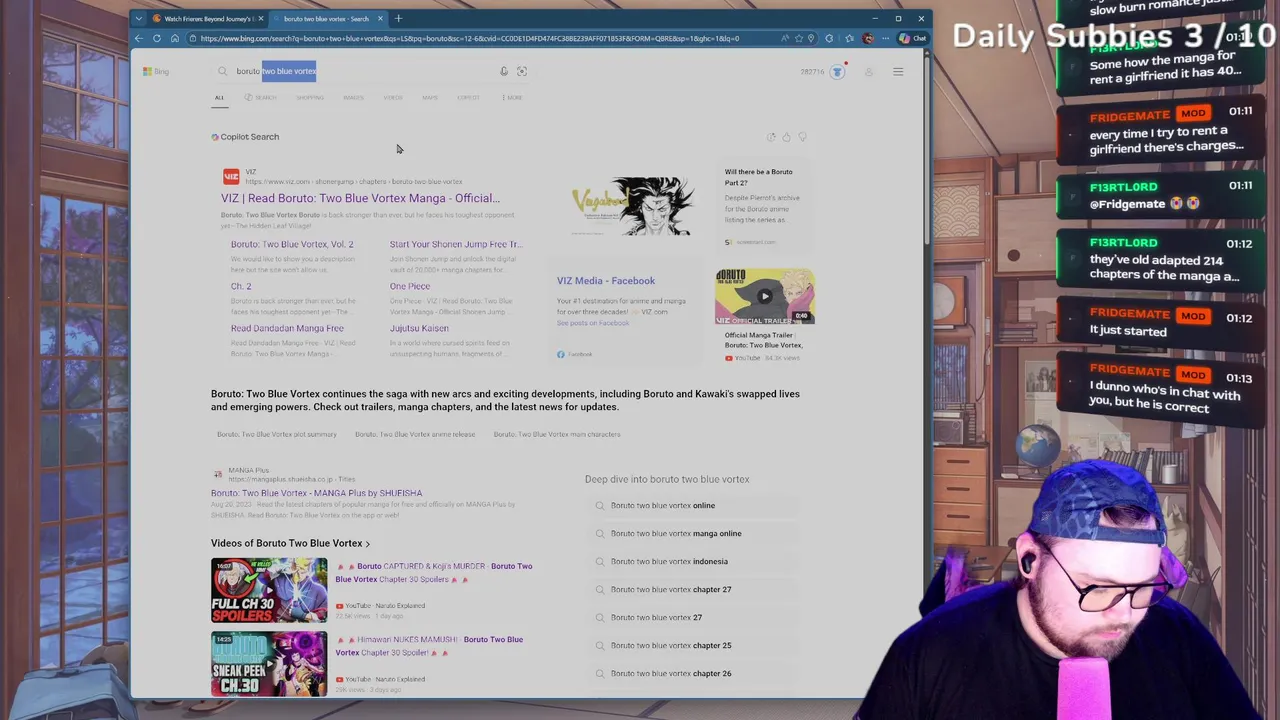Open Boruto: Two Blue Vortex, Vol. 2 link

(x=292, y=244)
